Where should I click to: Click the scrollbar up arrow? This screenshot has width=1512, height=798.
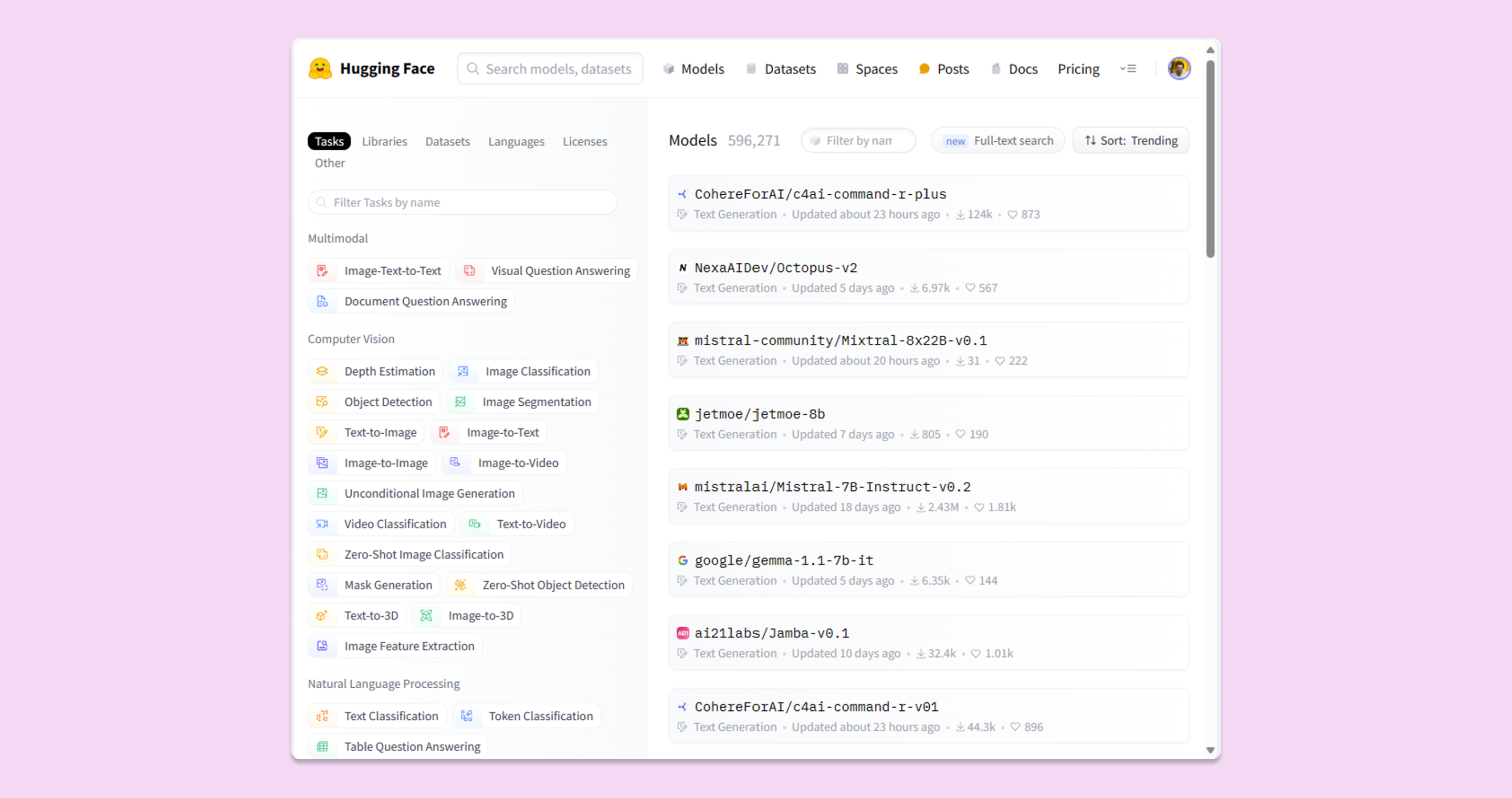click(x=1210, y=50)
